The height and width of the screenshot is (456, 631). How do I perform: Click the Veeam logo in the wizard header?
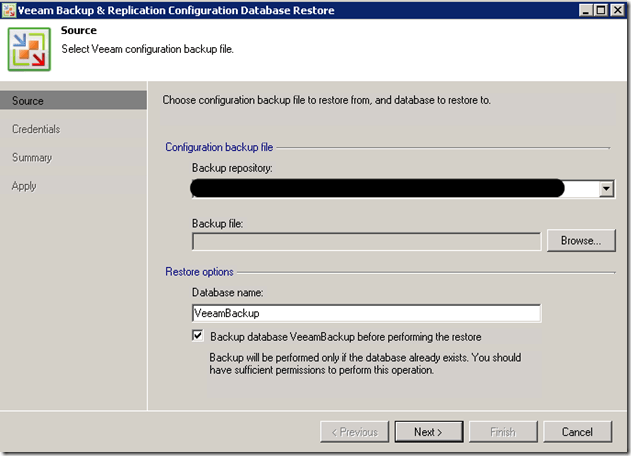click(x=28, y=49)
